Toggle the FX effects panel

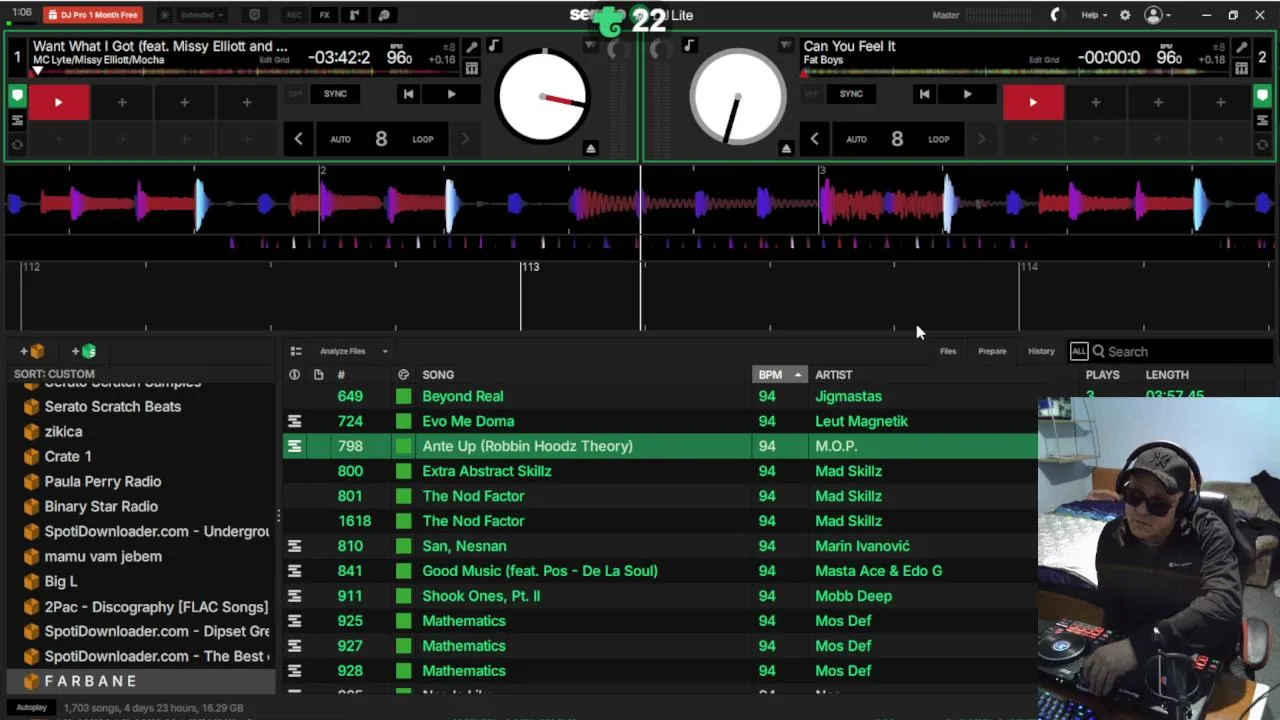coord(324,15)
